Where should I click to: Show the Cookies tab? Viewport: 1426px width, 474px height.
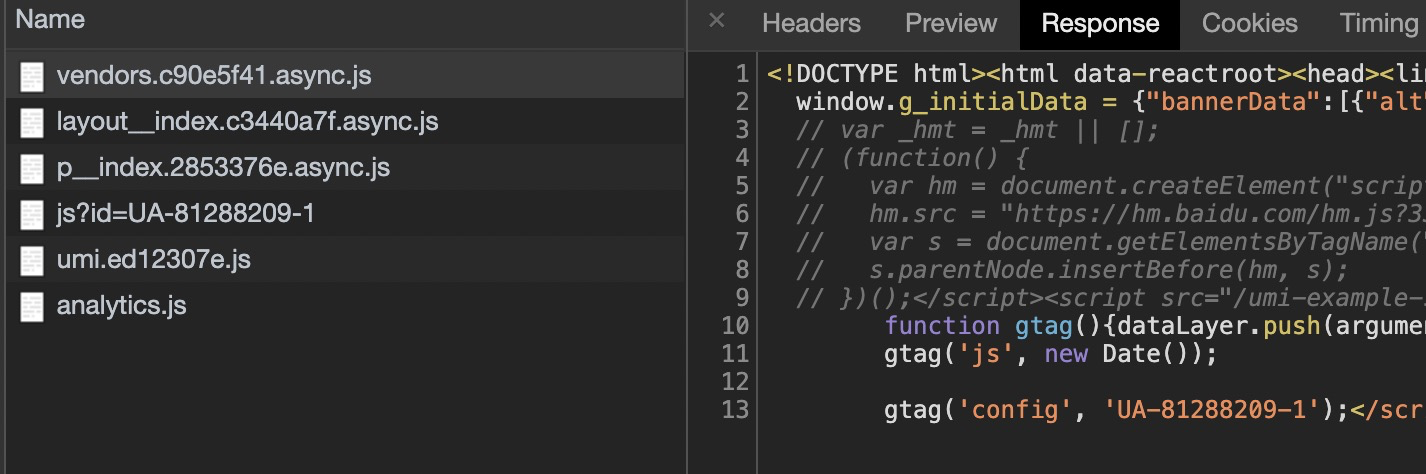1249,24
